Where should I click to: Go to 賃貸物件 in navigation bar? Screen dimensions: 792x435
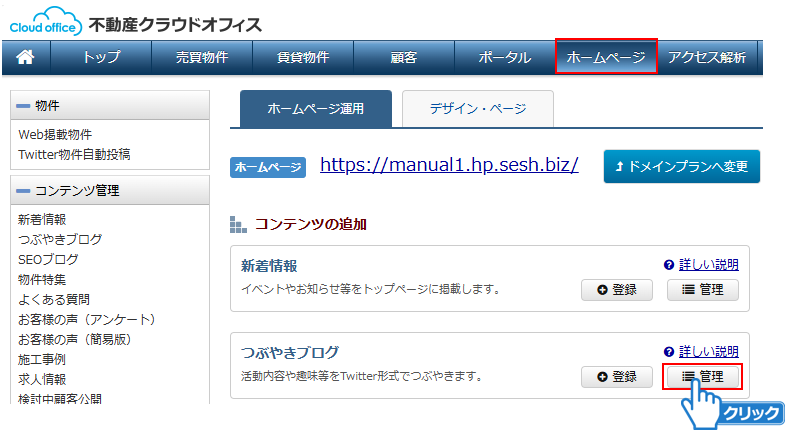[302, 58]
